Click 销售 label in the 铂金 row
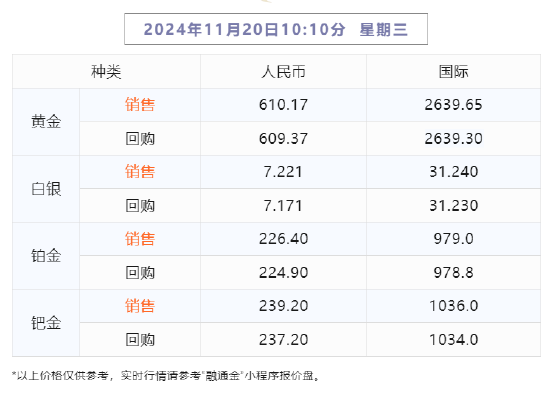The width and height of the screenshot is (550, 395). coord(140,239)
